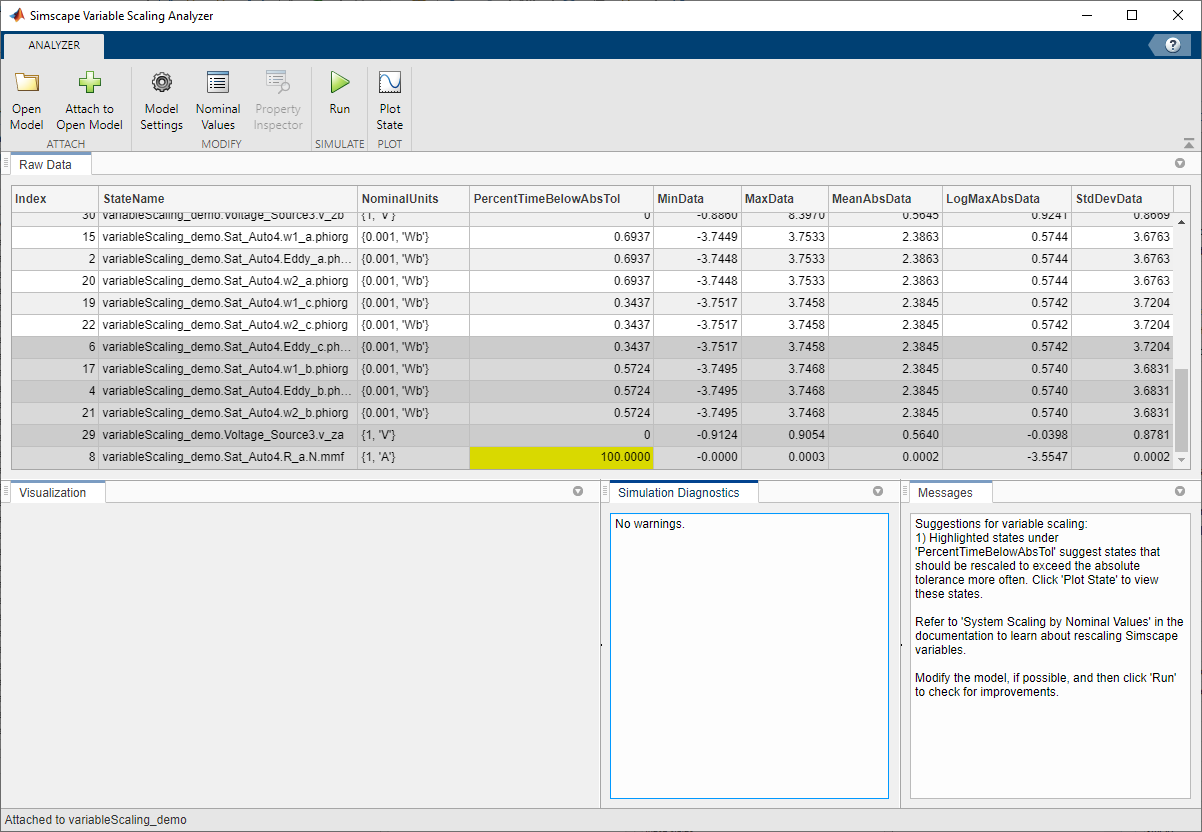Open Simulation Diagnostics panel actions dropdown
Image resolution: width=1202 pixels, height=832 pixels.
(x=878, y=492)
